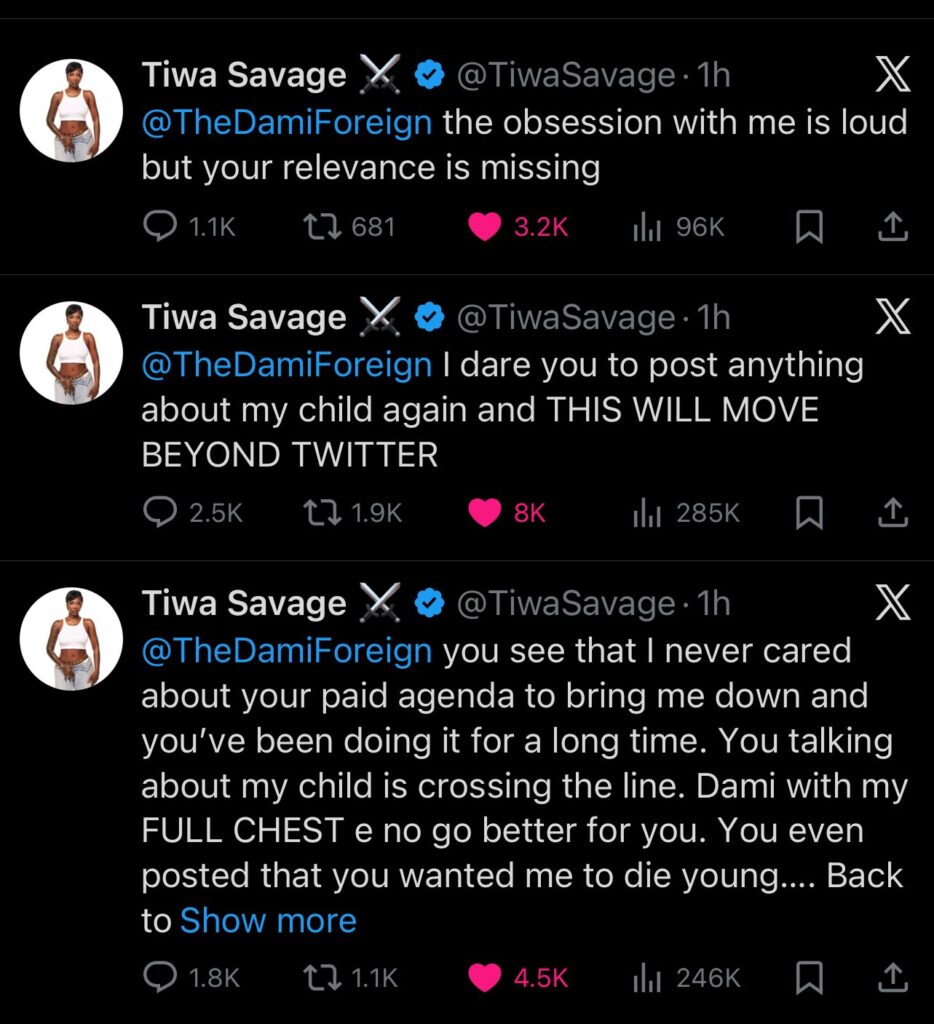Unlike the first tweet
Screen dimensions: 934x1024
pos(485,227)
